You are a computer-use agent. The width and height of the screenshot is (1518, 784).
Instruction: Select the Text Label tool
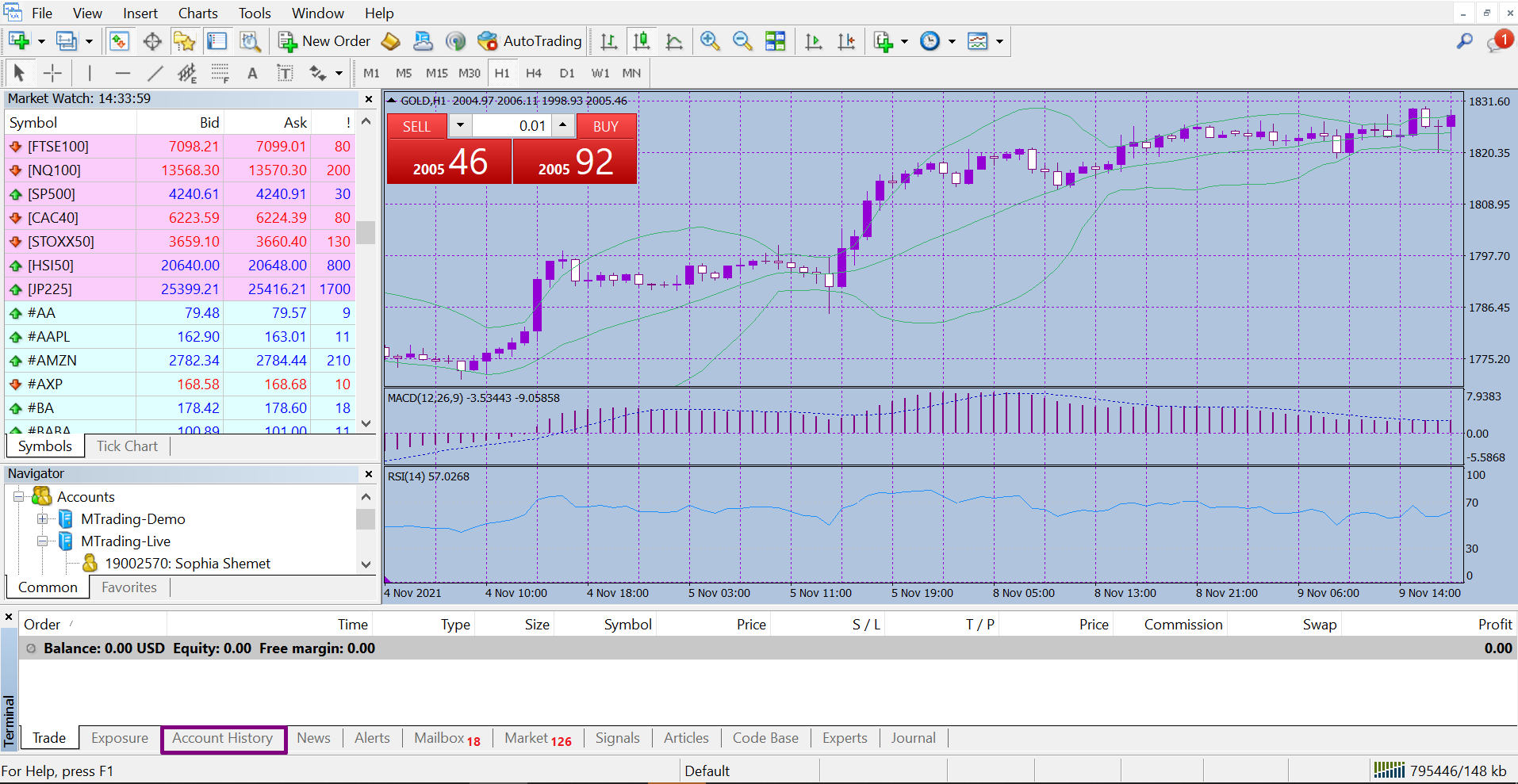285,73
